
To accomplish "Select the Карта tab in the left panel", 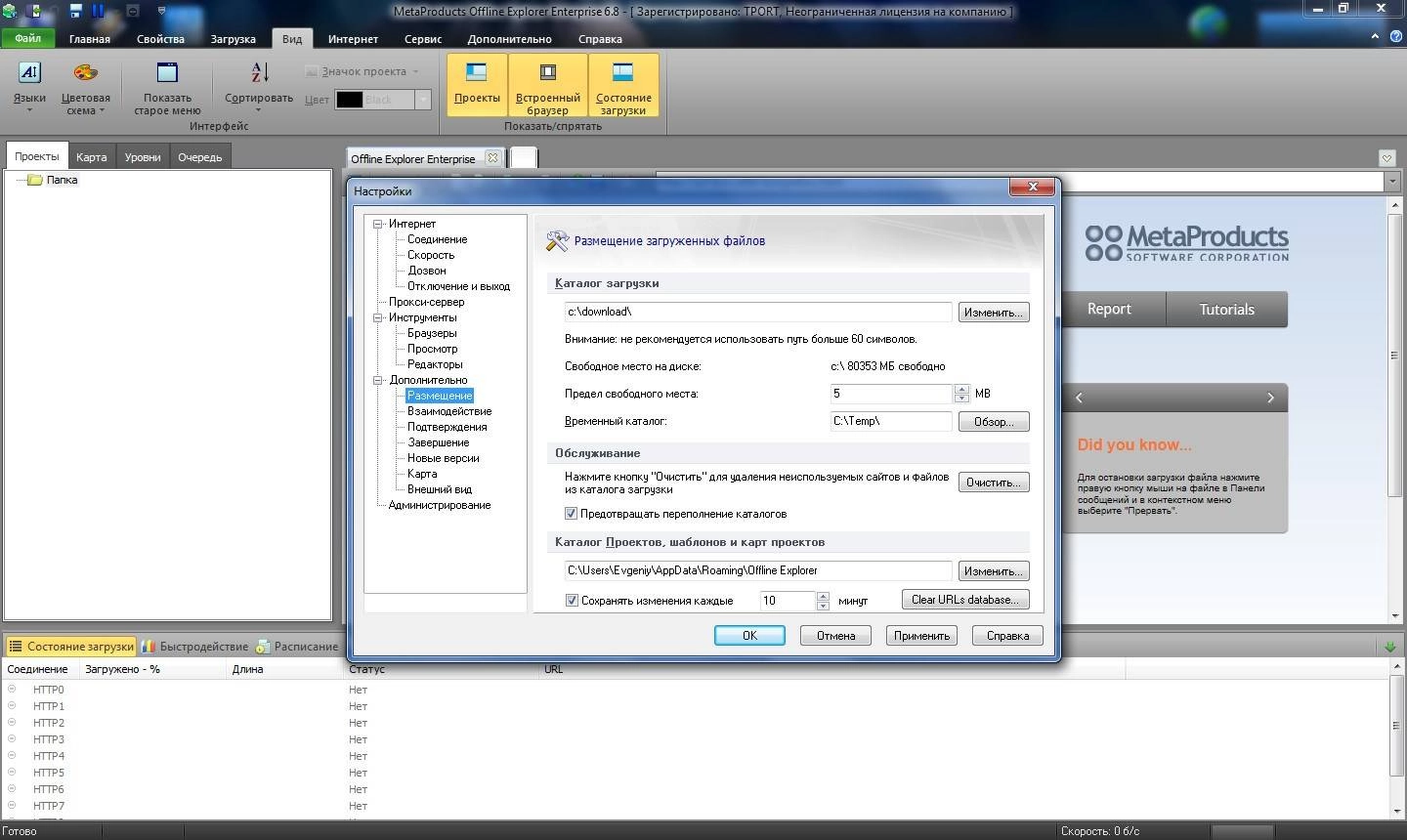I will [x=92, y=157].
